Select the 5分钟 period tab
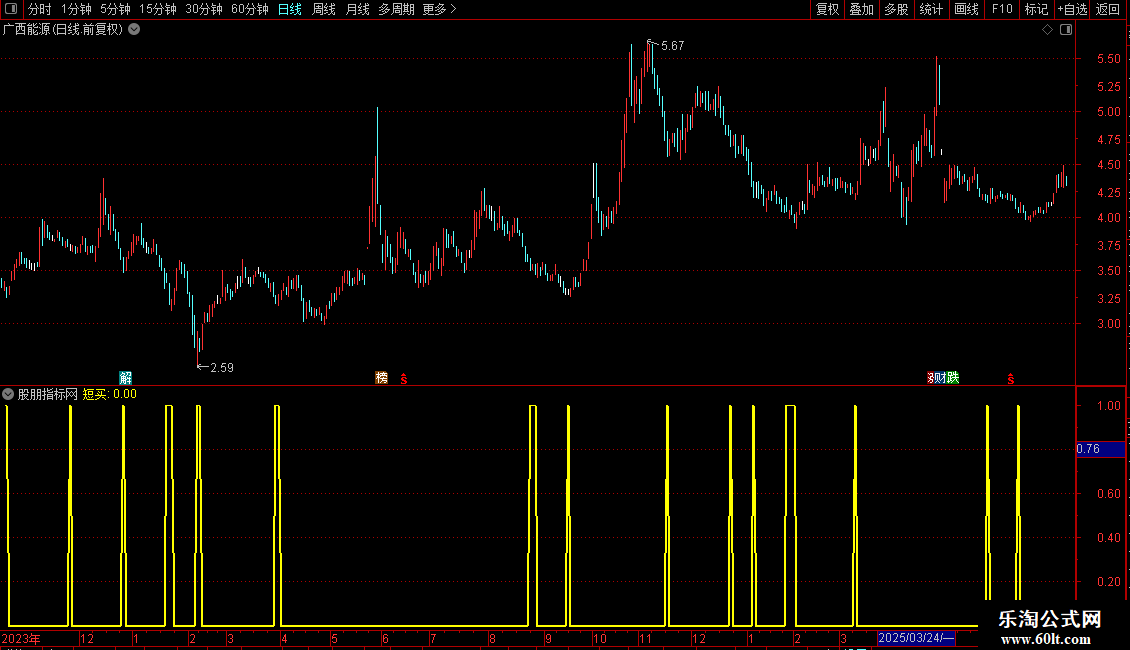This screenshot has width=1130, height=650. [x=115, y=9]
